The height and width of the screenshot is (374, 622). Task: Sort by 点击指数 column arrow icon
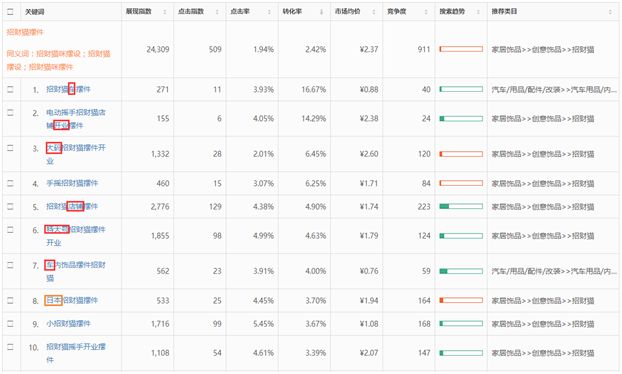(x=217, y=12)
